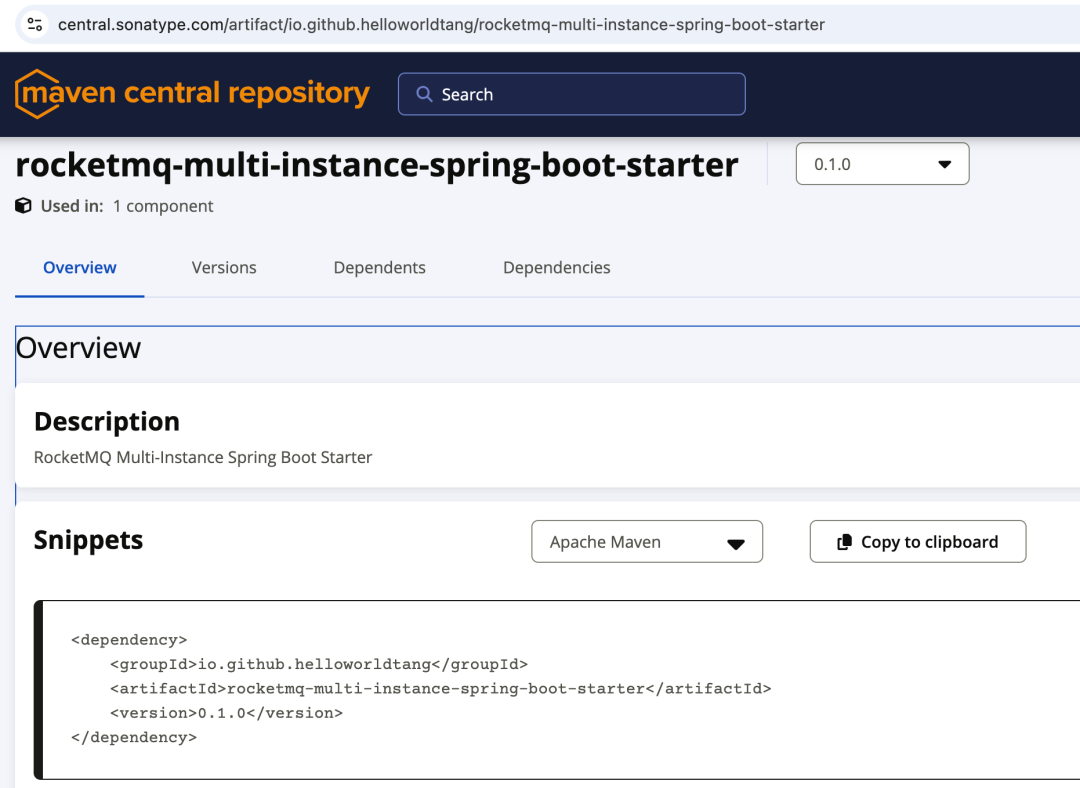Expand the Apache Maven snippet format dropdown
1080x788 pixels.
click(647, 542)
